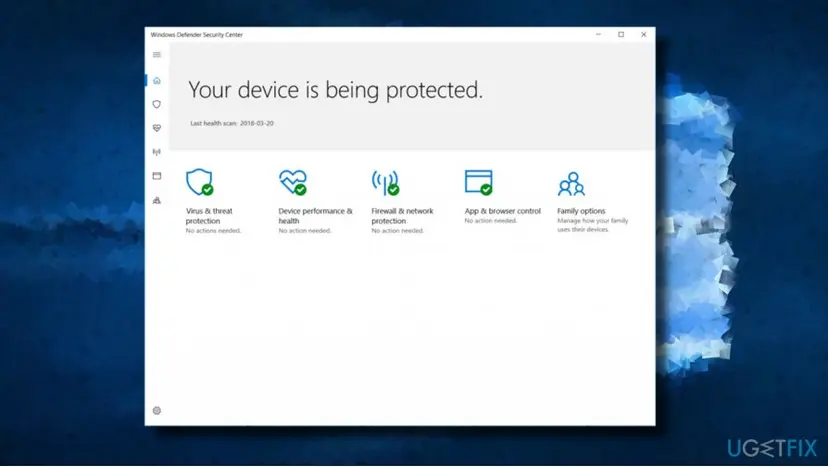The height and width of the screenshot is (467, 828).
Task: Click 'No action needed.' under Device performance & health
Action: tap(305, 231)
